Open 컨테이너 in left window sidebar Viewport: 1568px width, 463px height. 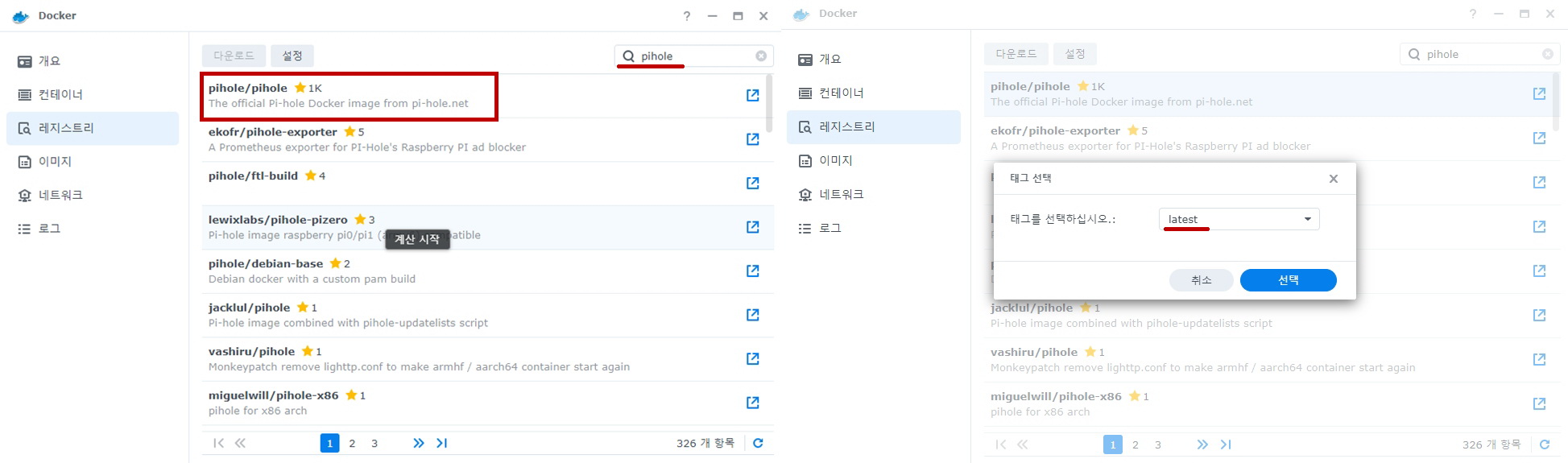(93, 94)
